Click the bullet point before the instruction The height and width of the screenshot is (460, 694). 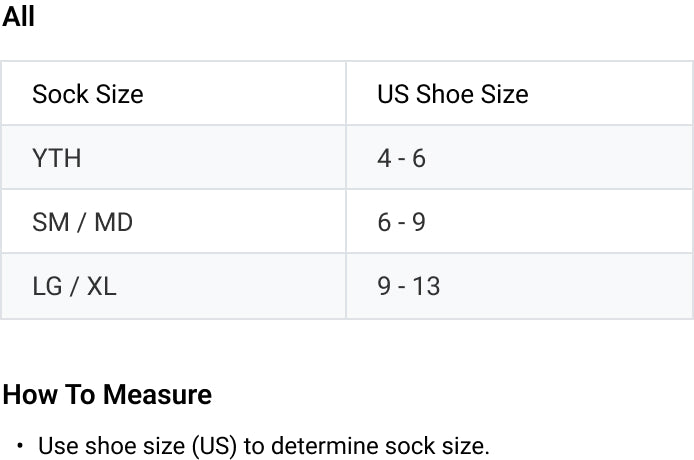tap(20, 445)
